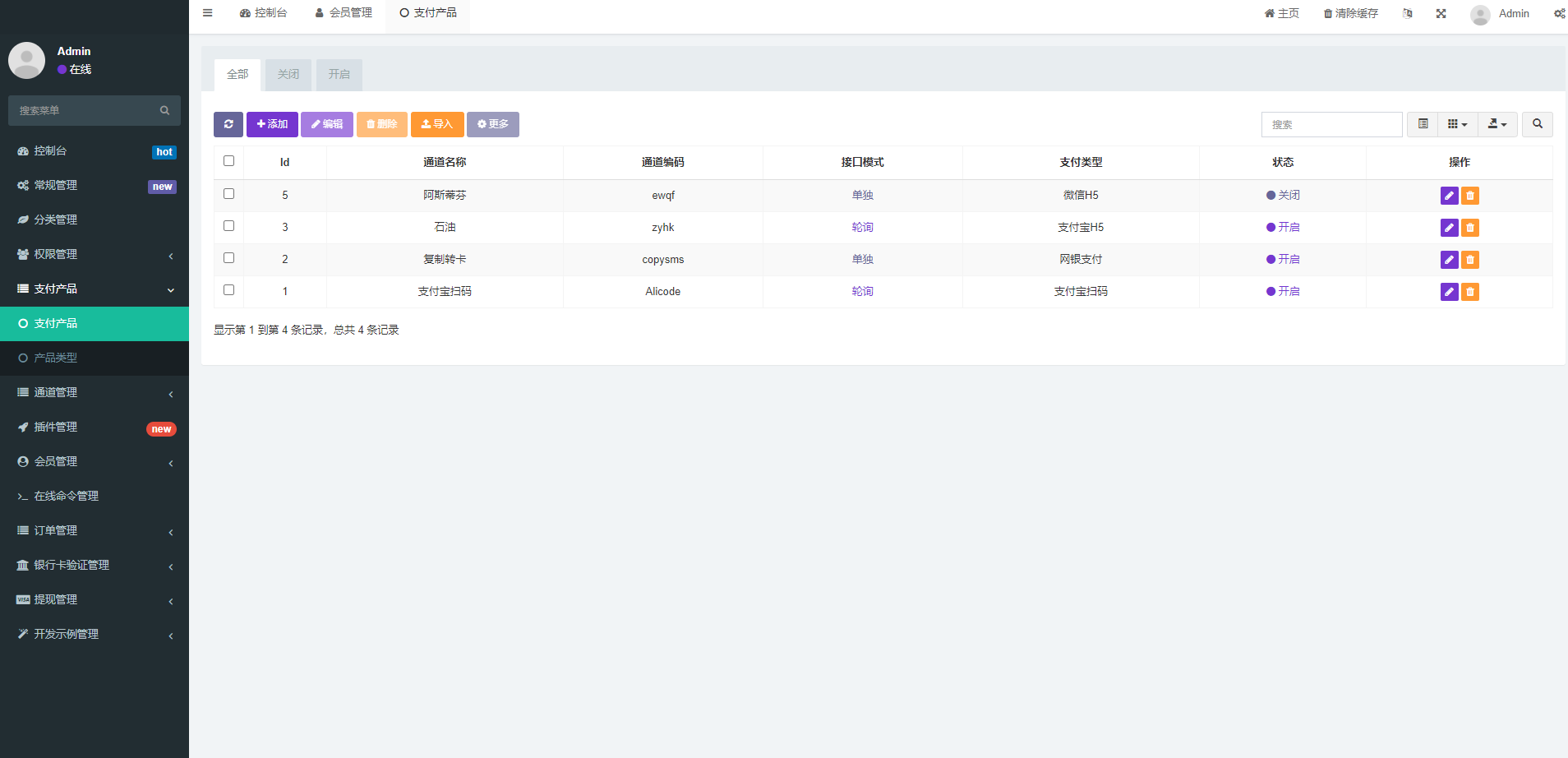This screenshot has height=758, width=1568.
Task: Click 轮询 mode link in 支付宝扫码 row
Action: tap(862, 292)
